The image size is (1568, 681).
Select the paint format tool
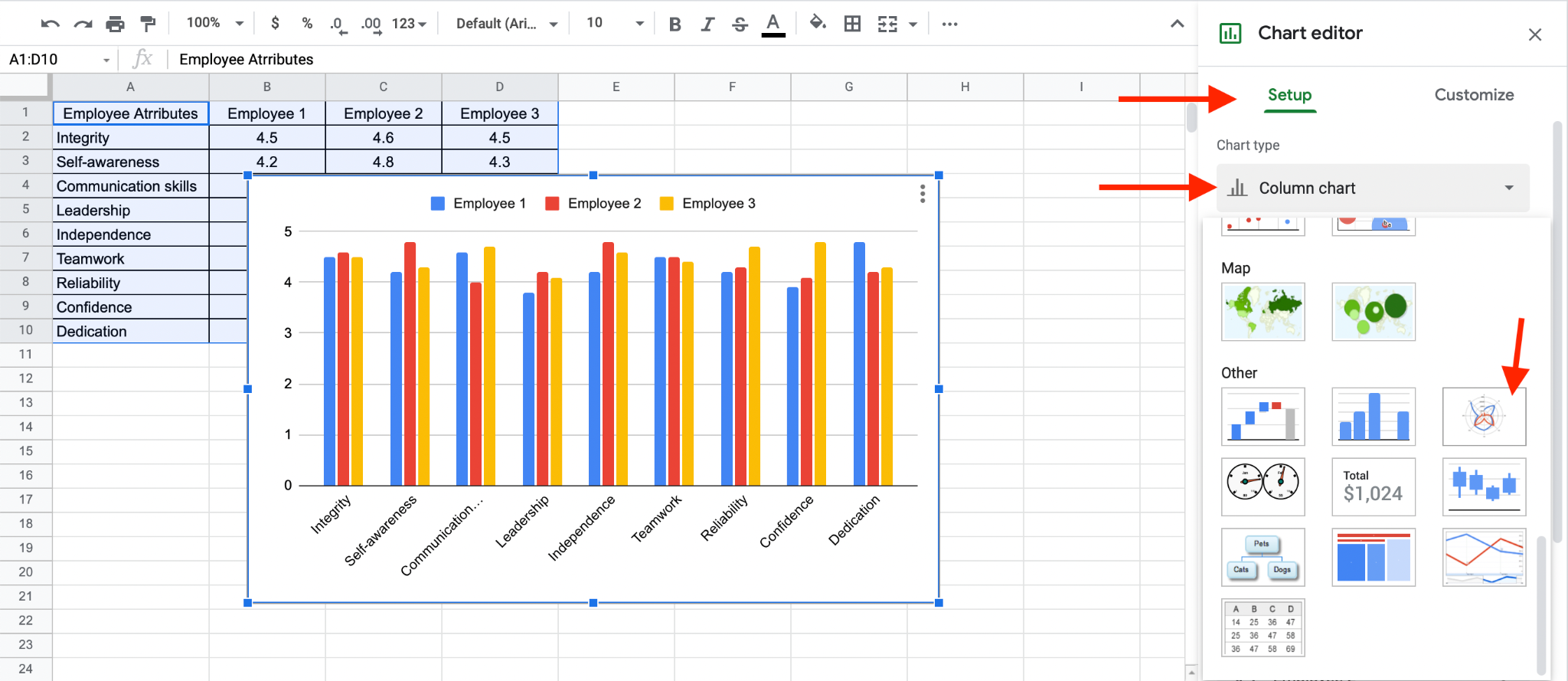[x=148, y=24]
